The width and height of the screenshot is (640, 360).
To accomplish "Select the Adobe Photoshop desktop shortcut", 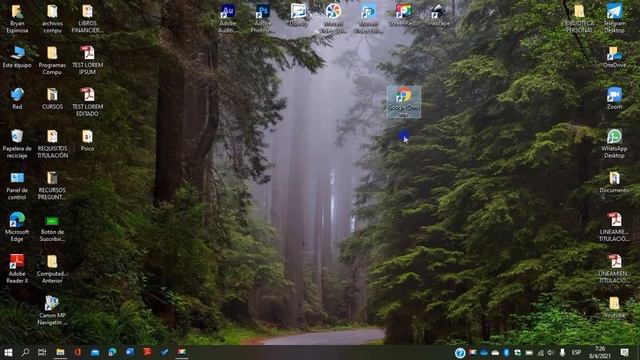I will 262,18.
